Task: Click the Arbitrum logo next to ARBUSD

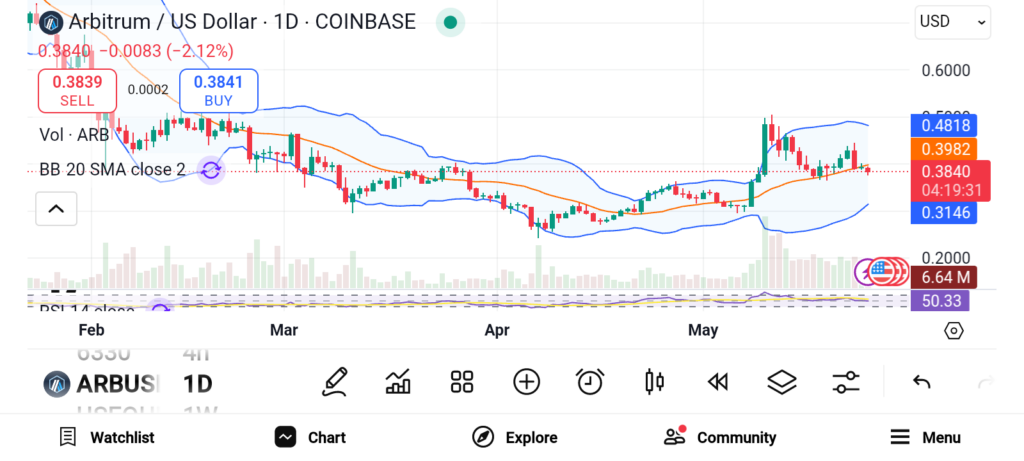Action: 57,384
